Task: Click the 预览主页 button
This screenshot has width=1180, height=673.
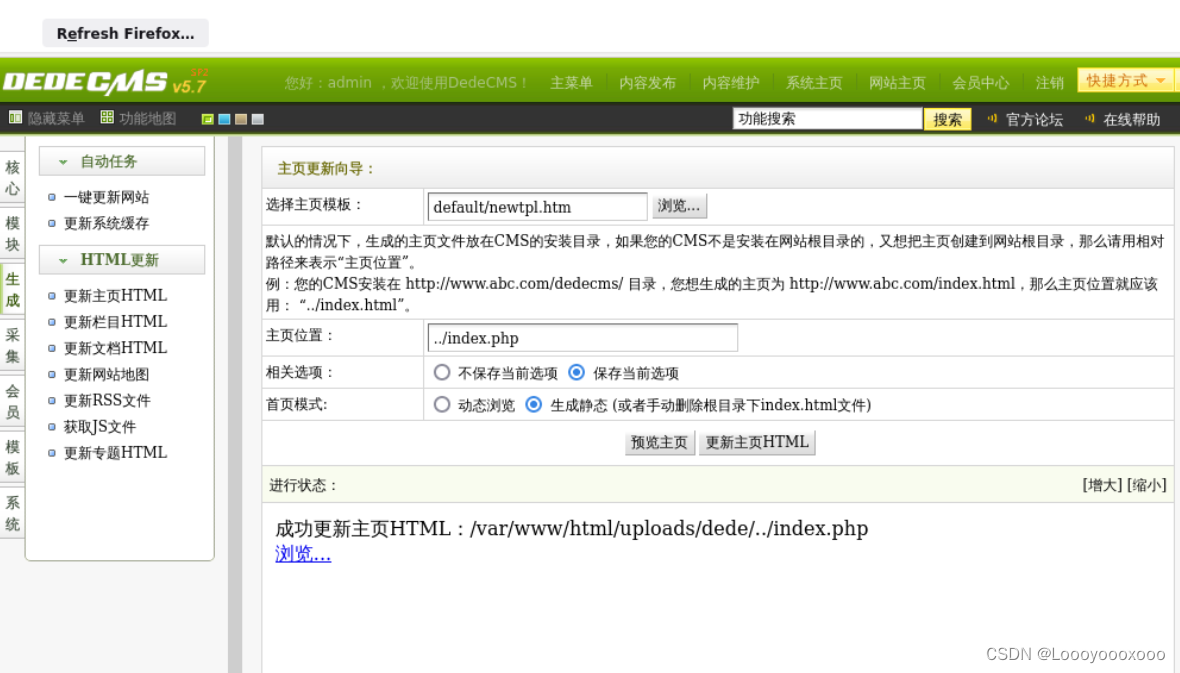Action: 658,441
